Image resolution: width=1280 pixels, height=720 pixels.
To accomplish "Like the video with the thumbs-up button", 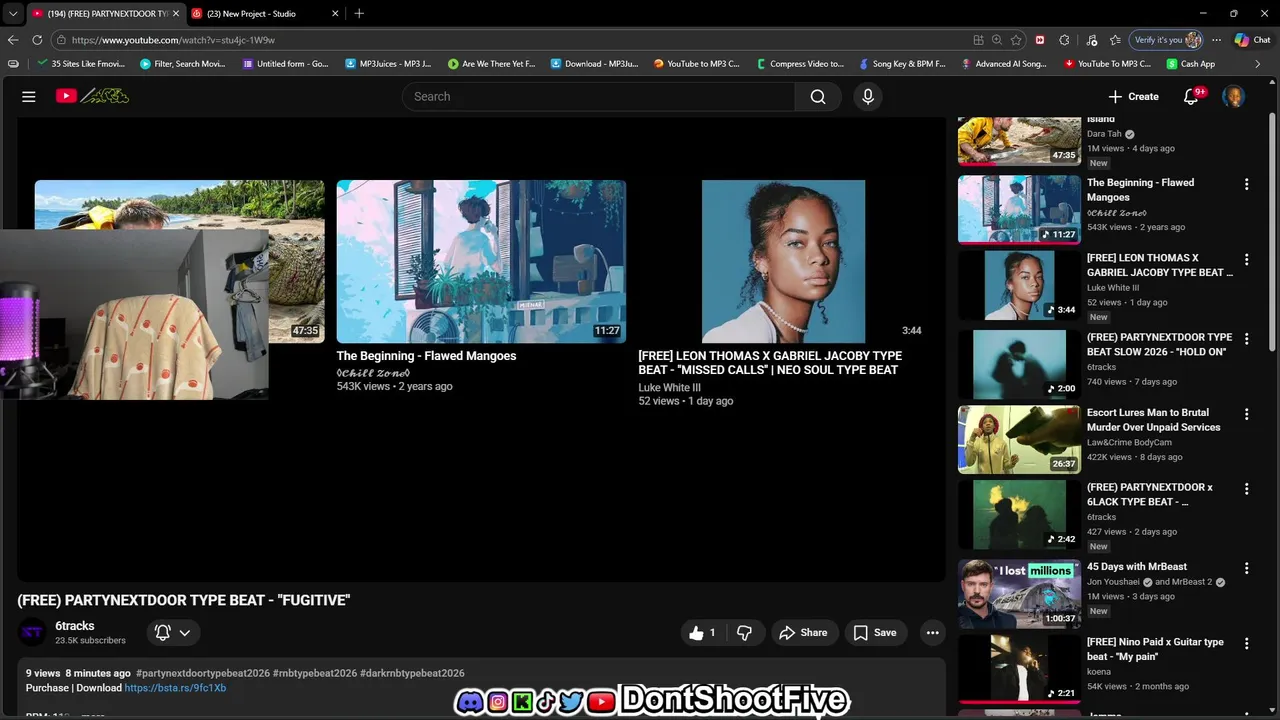I will coord(703,632).
